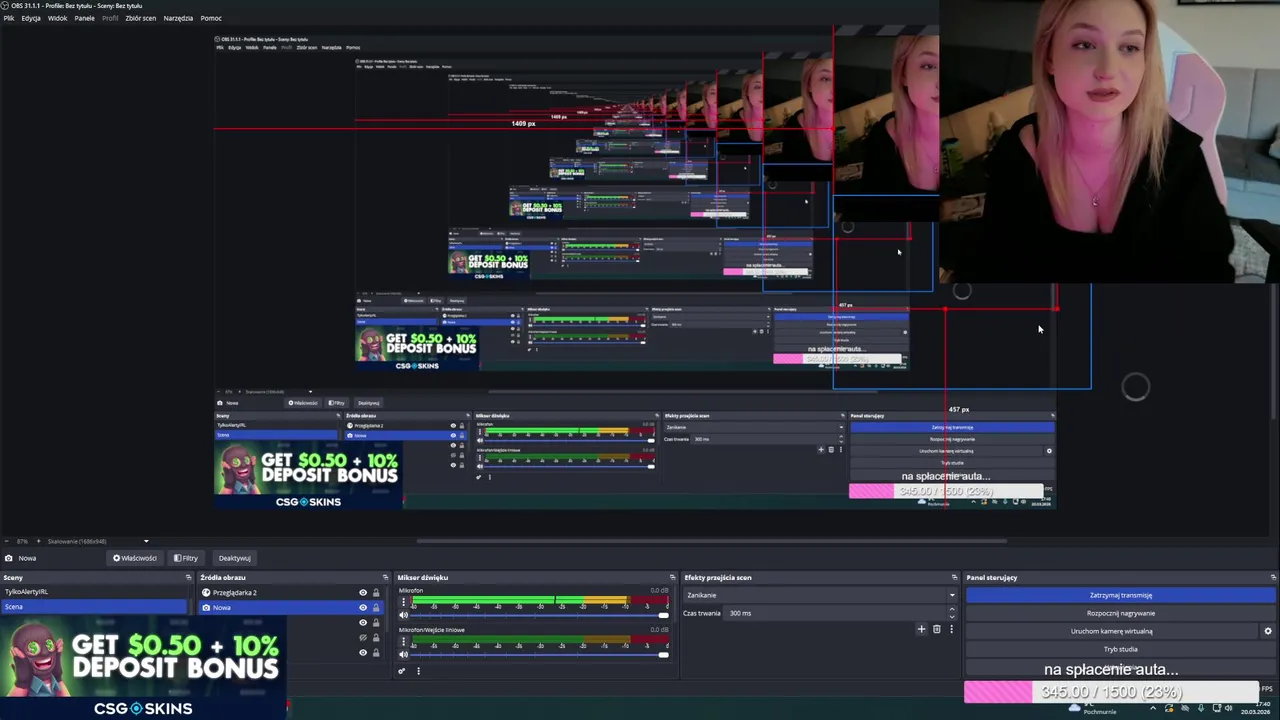This screenshot has width=1280, height=720.
Task: Open virtual camera settings gear icon
Action: pos(1268,631)
